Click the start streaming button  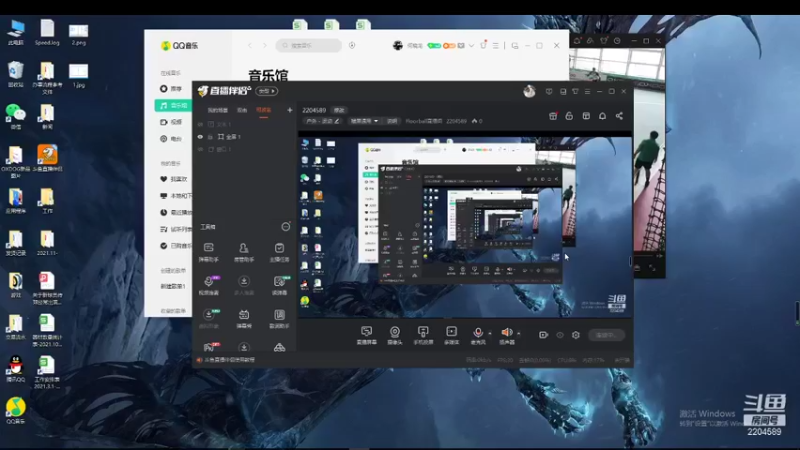606,335
